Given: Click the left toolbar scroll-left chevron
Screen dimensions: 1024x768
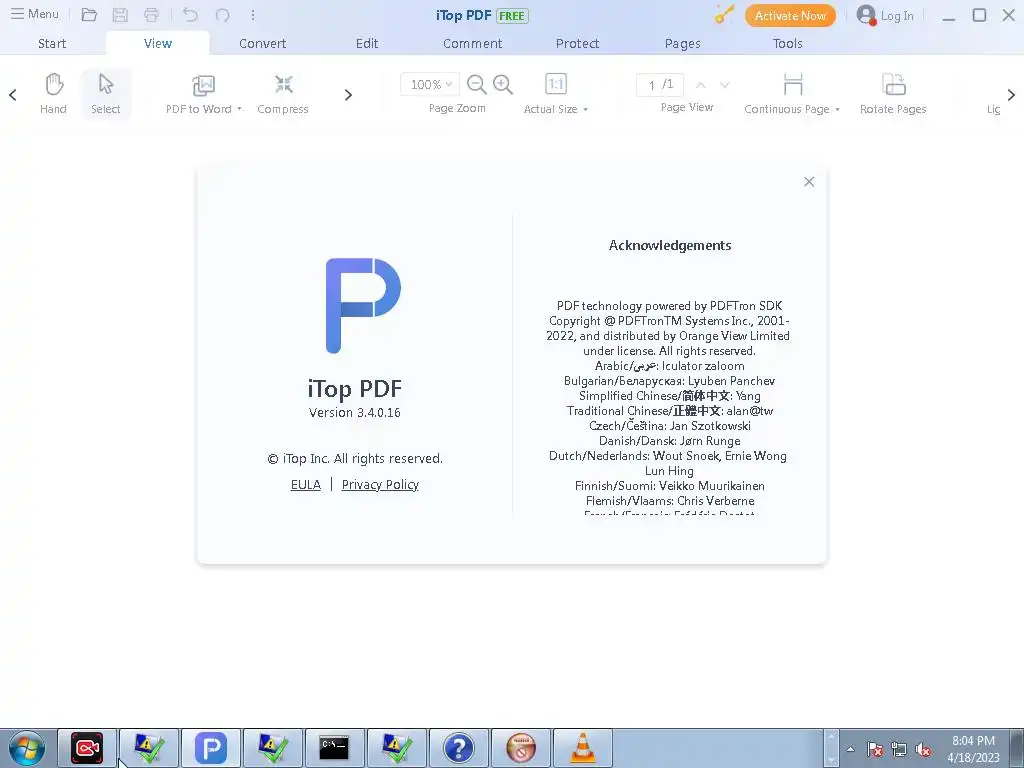Looking at the screenshot, I should 12,95.
